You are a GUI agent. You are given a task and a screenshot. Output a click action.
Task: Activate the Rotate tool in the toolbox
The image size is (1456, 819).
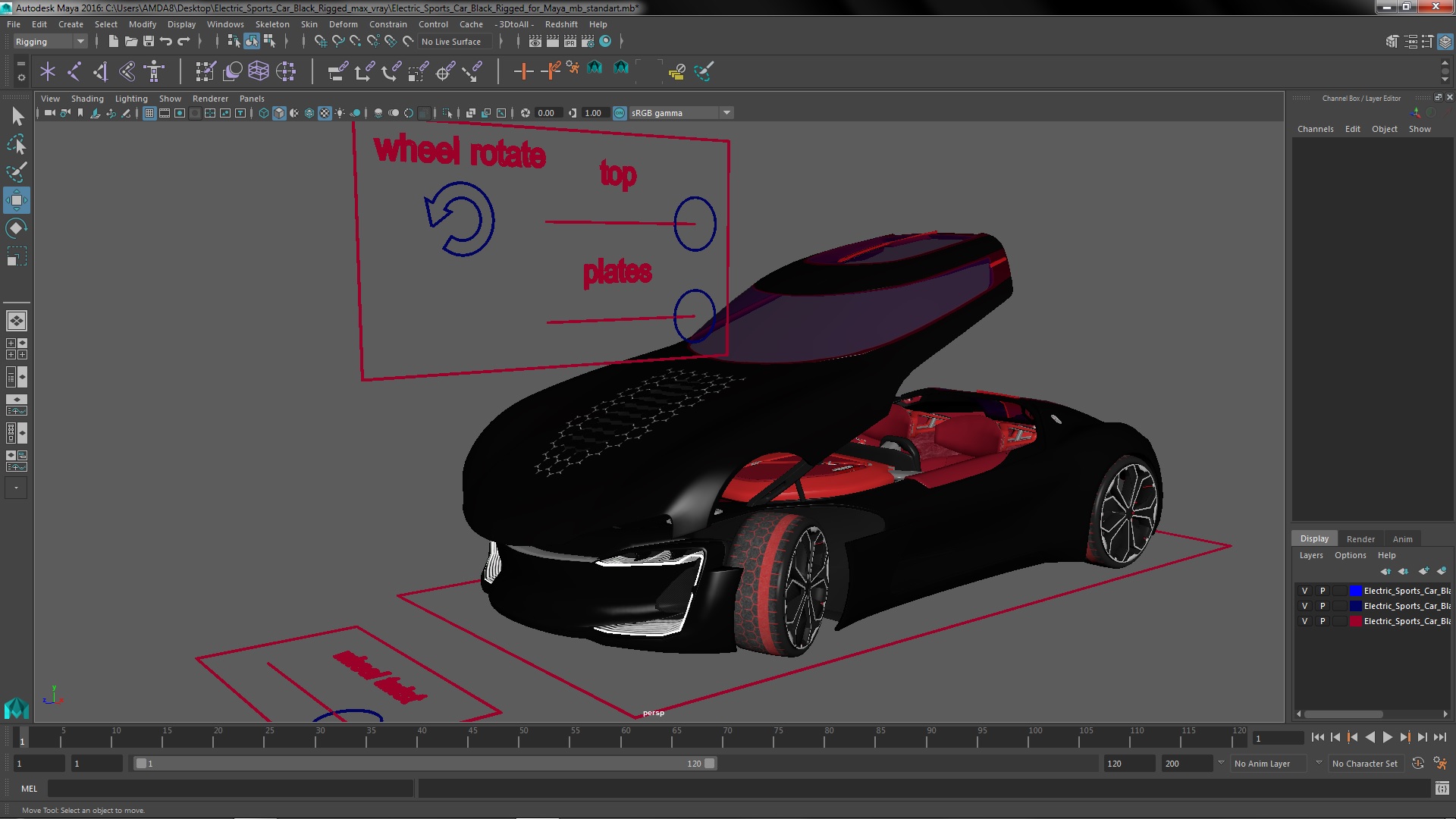17,228
